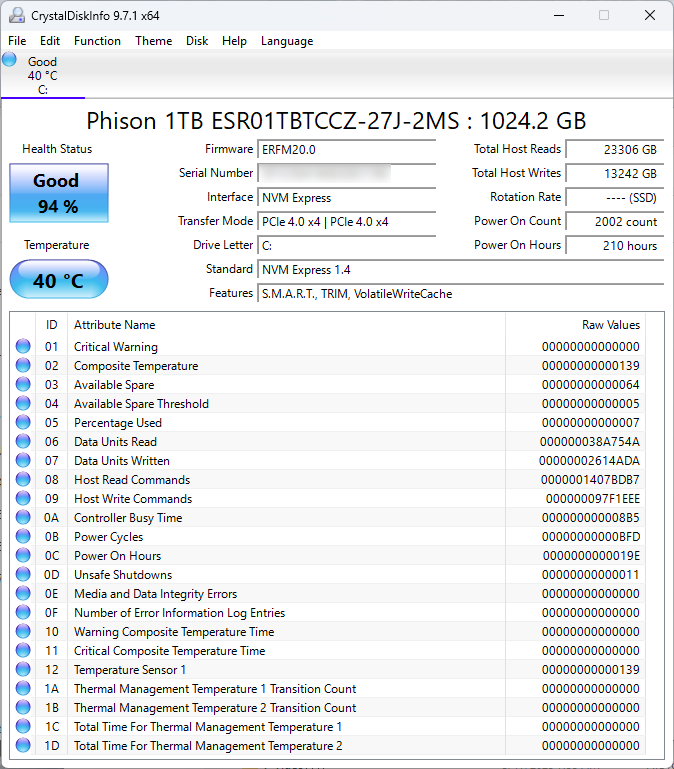This screenshot has width=674, height=769.
Task: Click orb for Thermal Management Temperature 1 Transition Count
Action: tap(23, 689)
